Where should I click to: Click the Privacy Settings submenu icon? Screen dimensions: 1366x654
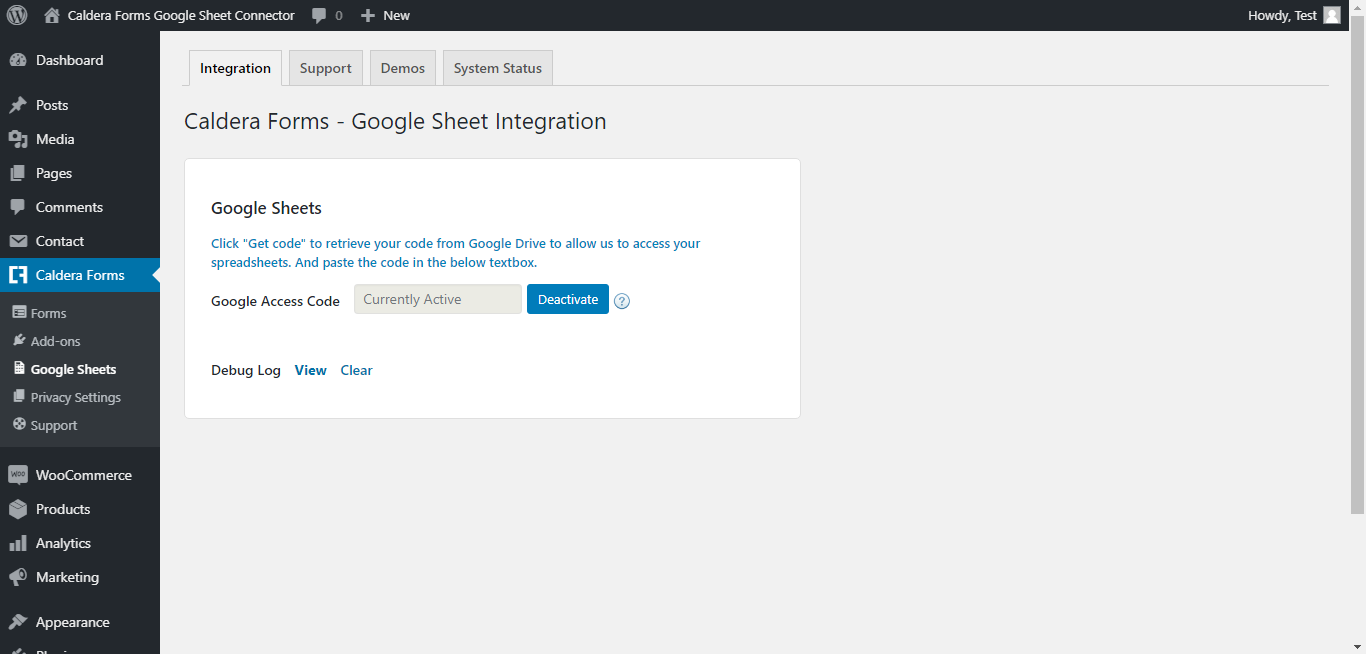pyautogui.click(x=19, y=397)
